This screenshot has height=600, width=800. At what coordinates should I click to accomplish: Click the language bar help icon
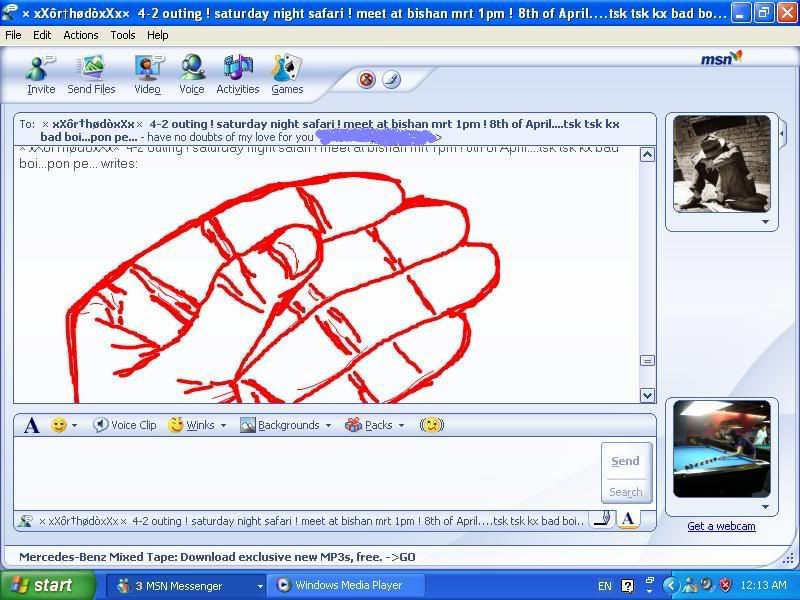click(x=628, y=586)
